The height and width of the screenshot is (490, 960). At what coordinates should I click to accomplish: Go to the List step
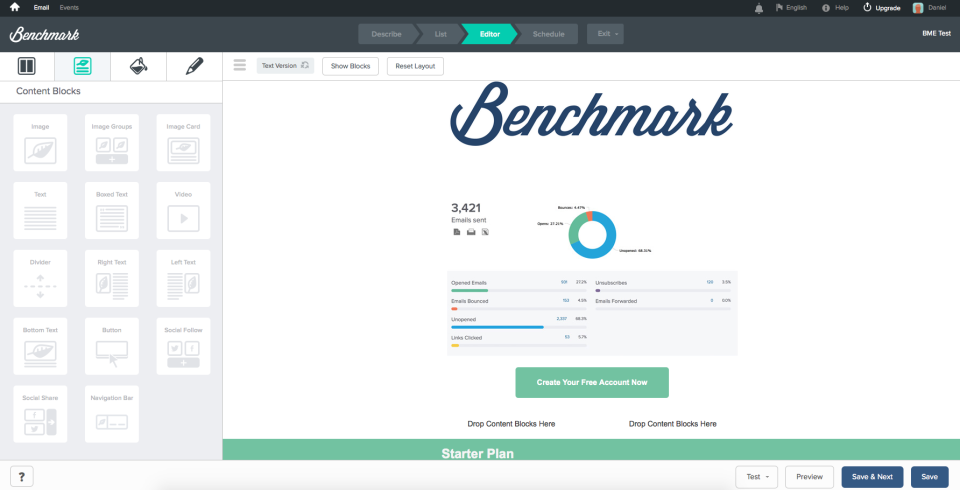(441, 34)
